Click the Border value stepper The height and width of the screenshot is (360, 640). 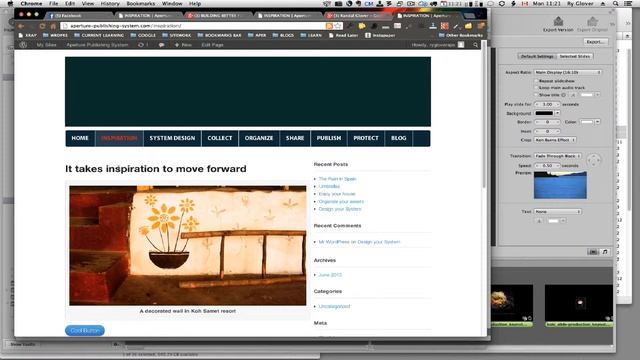tap(547, 122)
